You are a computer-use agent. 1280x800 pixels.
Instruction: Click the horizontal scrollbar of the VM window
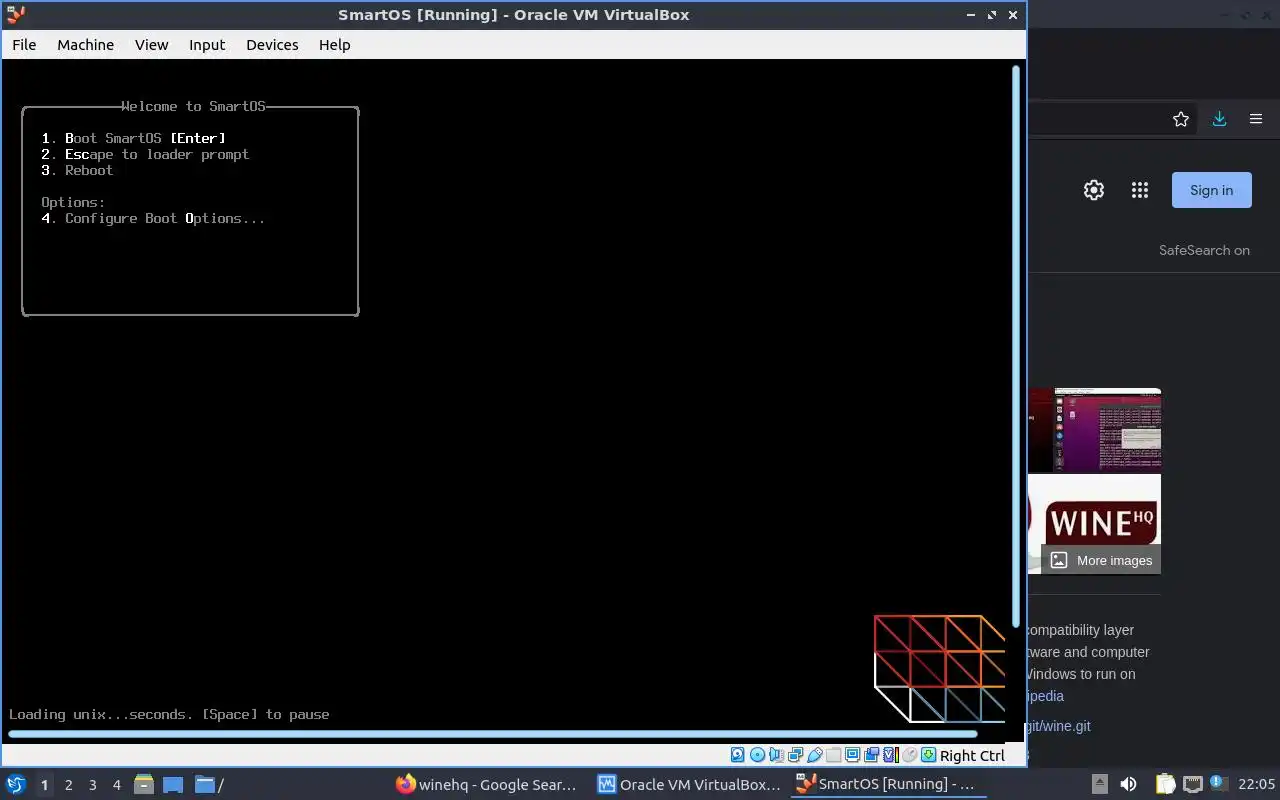(x=492, y=734)
